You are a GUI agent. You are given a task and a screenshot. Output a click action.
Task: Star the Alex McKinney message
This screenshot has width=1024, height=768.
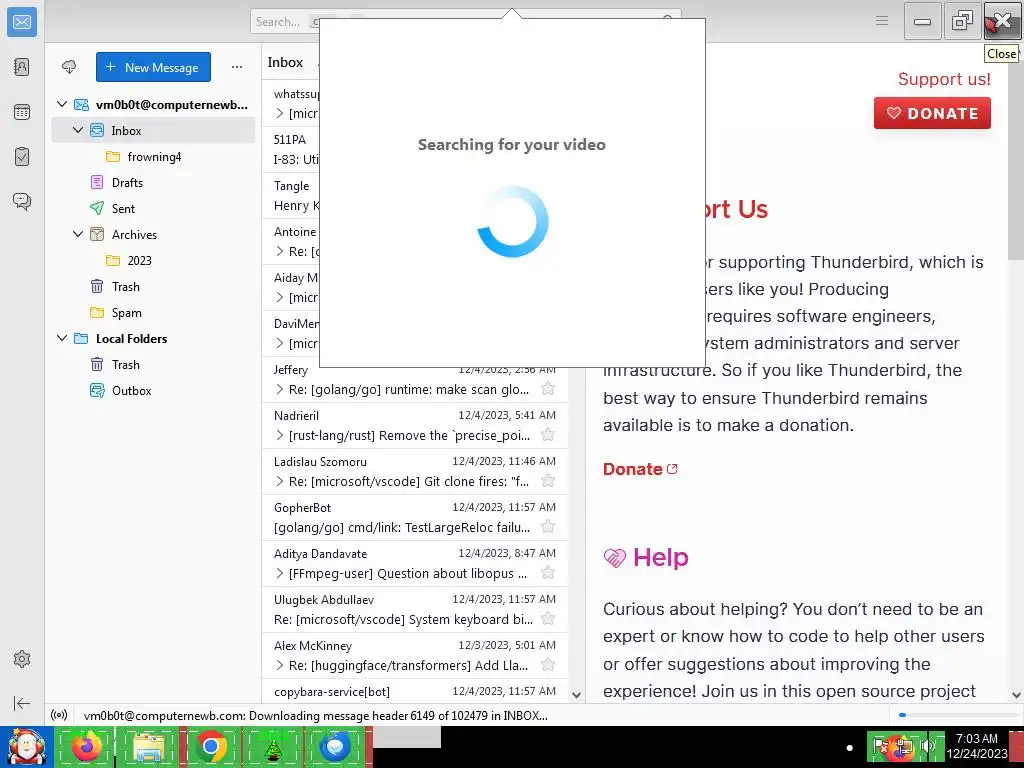coord(548,665)
